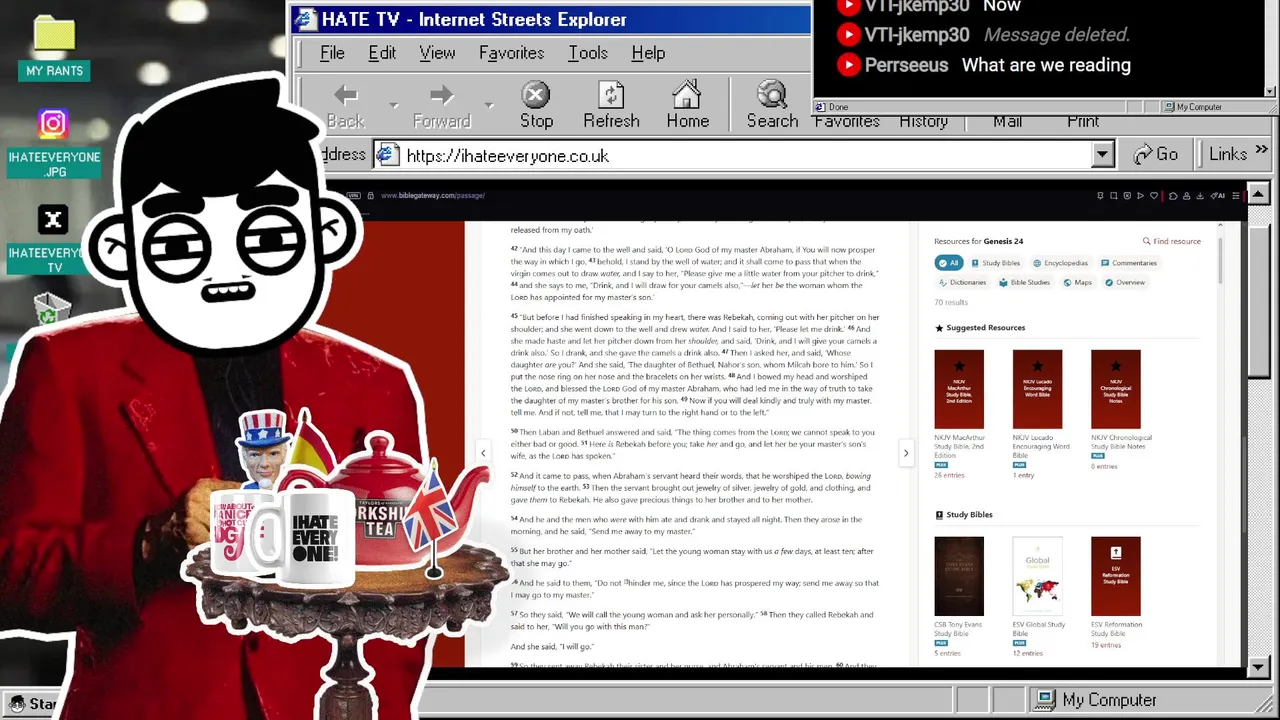Select the Dictionaries filter chip

(x=962, y=282)
